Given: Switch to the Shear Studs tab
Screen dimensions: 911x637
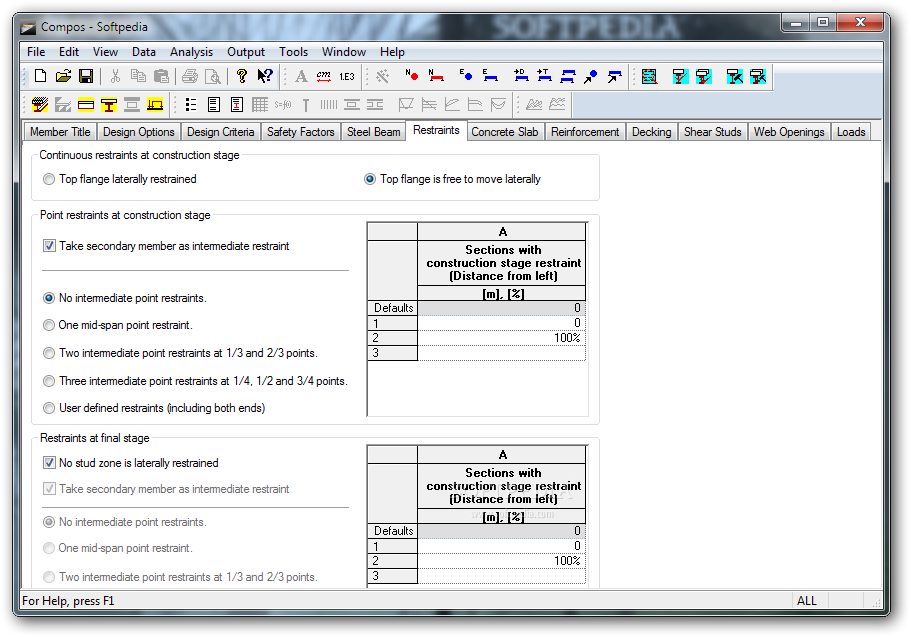Looking at the screenshot, I should [x=712, y=132].
